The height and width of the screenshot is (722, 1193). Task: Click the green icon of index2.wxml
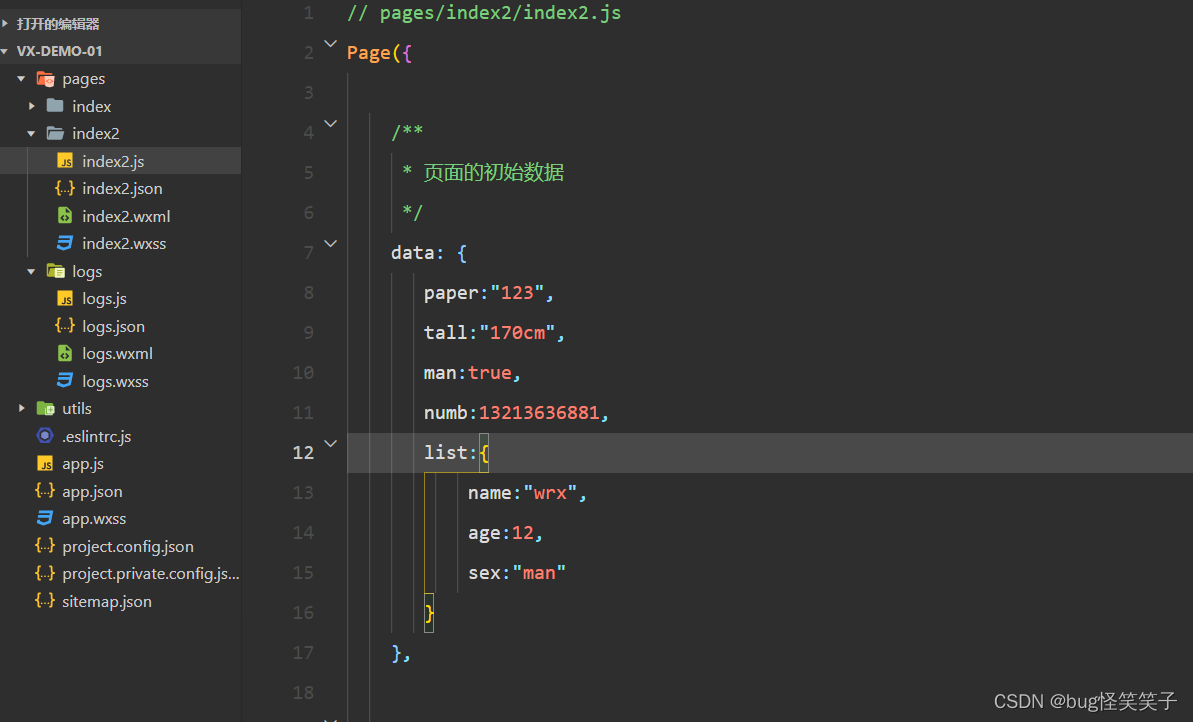65,216
